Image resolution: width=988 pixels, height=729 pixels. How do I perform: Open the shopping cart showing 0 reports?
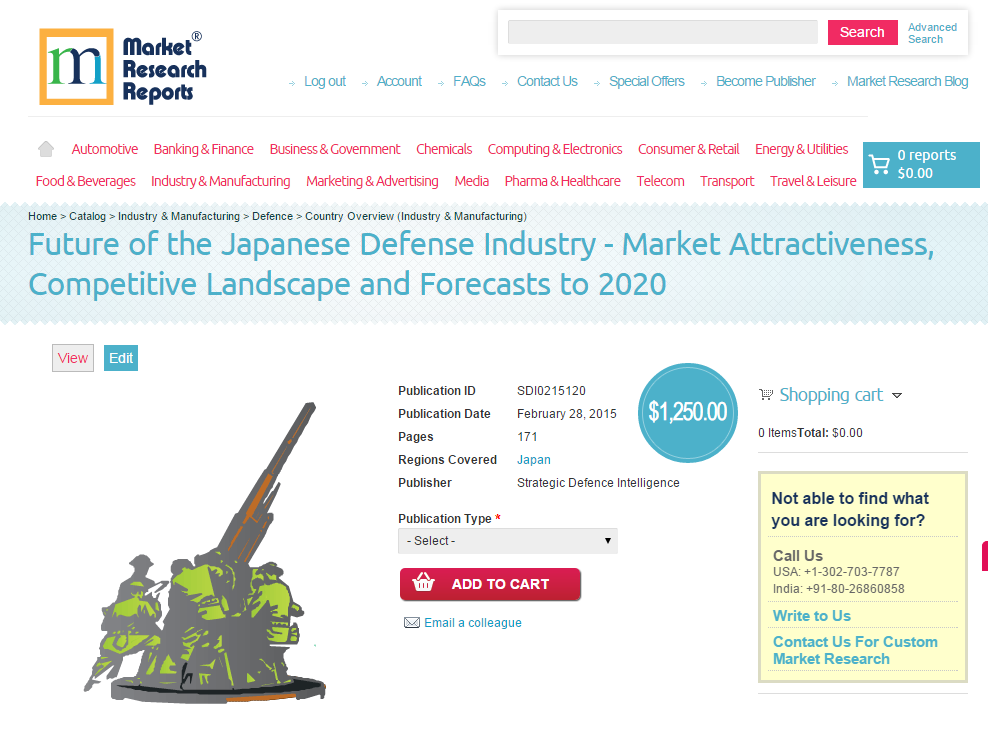tap(920, 163)
